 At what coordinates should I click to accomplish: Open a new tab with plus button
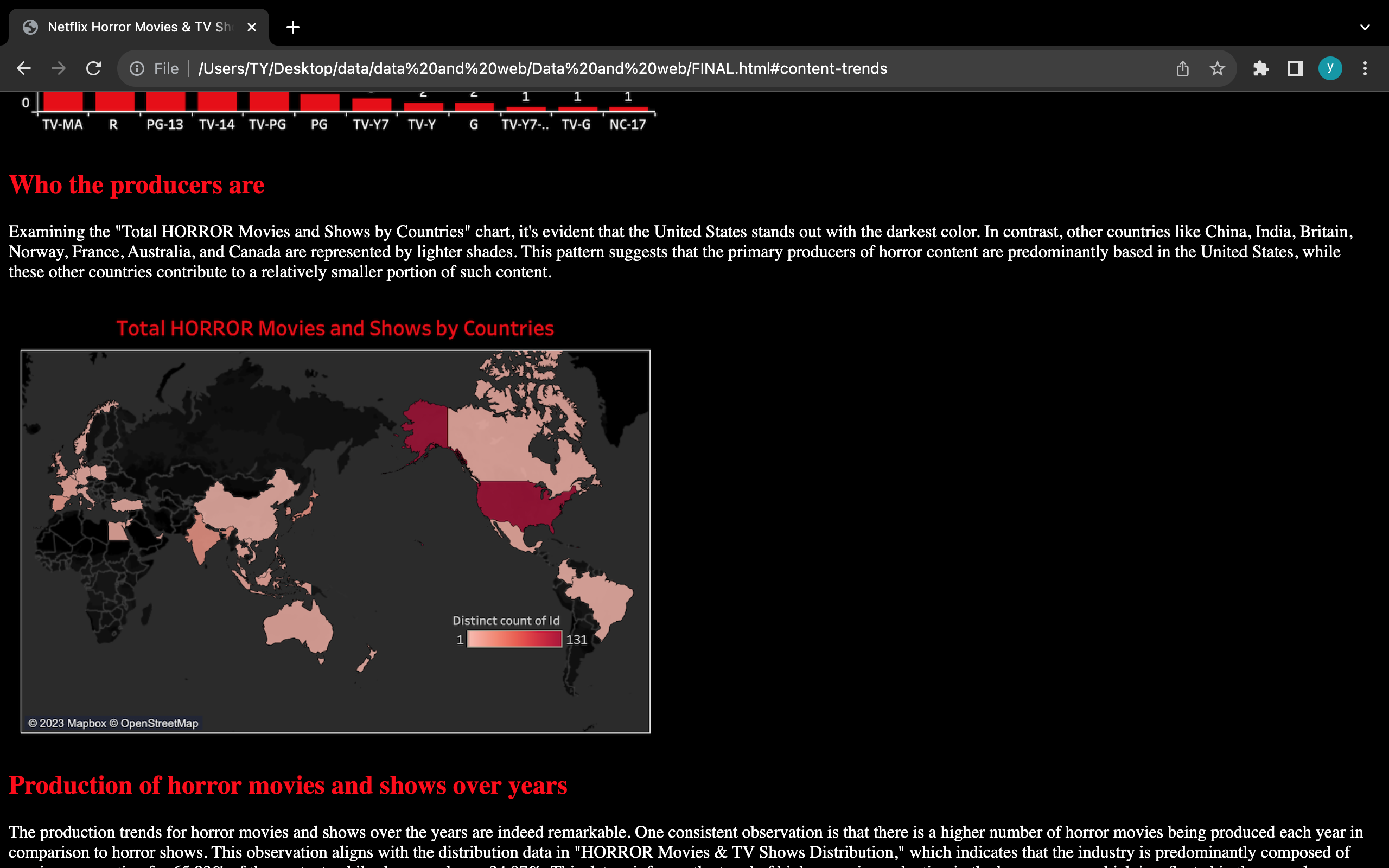click(x=293, y=27)
